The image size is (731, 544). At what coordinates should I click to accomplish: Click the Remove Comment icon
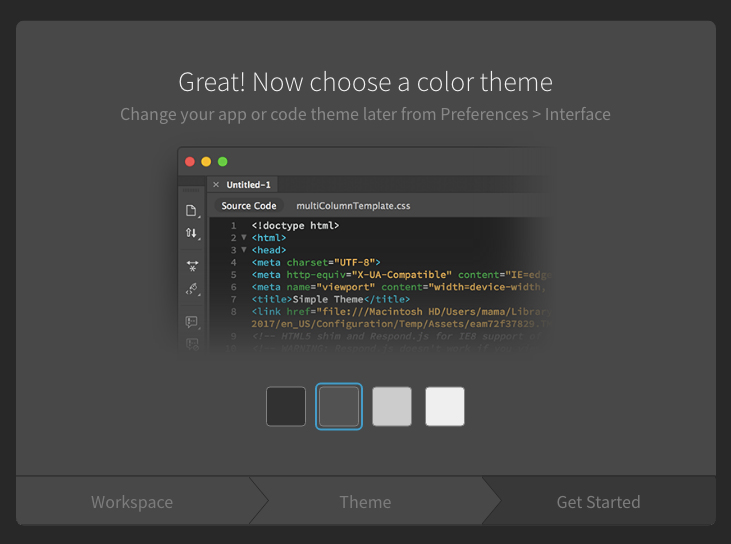click(192, 344)
